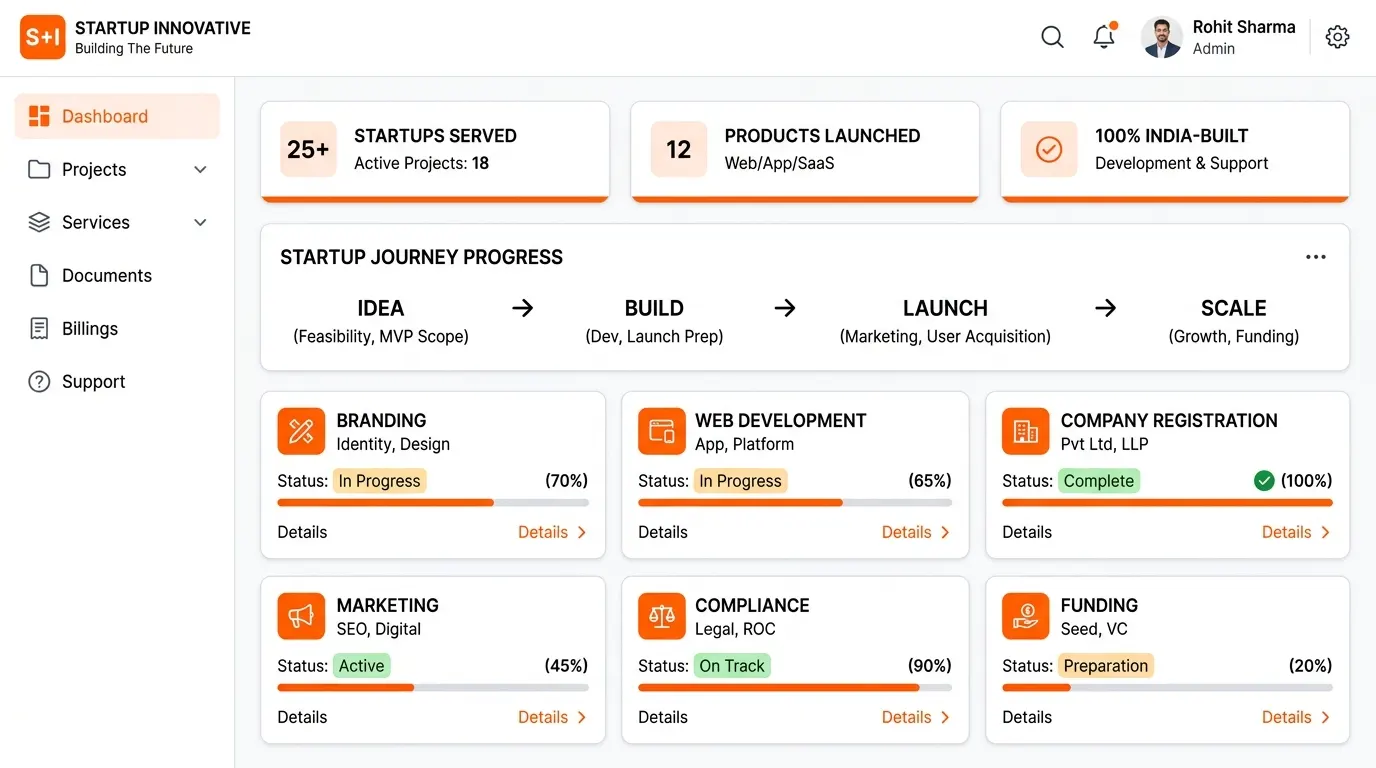The height and width of the screenshot is (768, 1376).
Task: Click the Projects folder icon in sidebar
Action: tap(39, 170)
